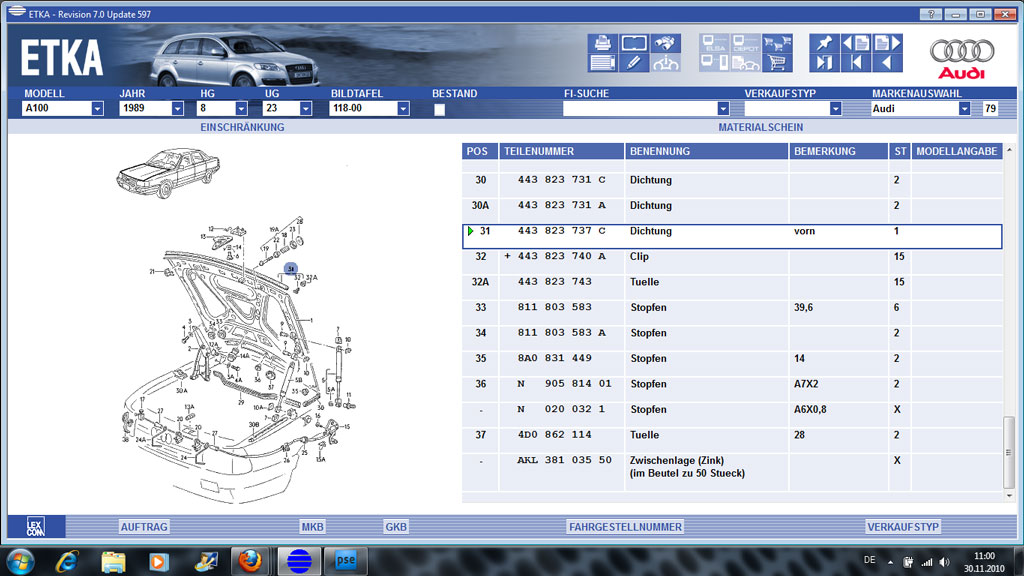Go to previous page with arrow-document icon
Image resolution: width=1024 pixels, height=576 pixels.
tap(855, 43)
